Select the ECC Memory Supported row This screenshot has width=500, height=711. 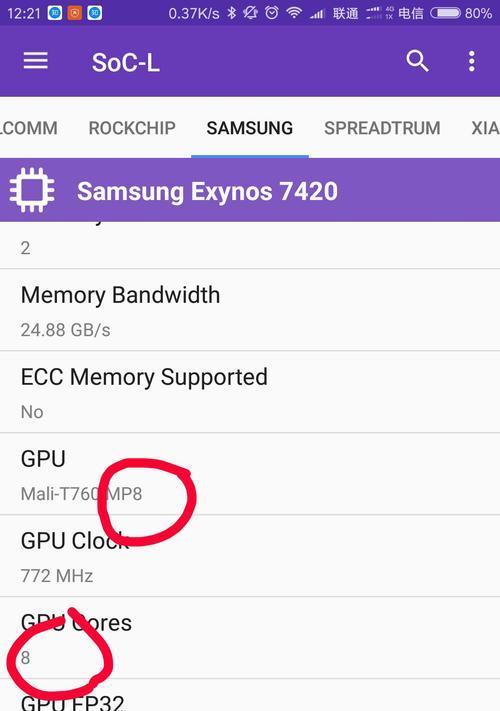pyautogui.click(x=250, y=392)
